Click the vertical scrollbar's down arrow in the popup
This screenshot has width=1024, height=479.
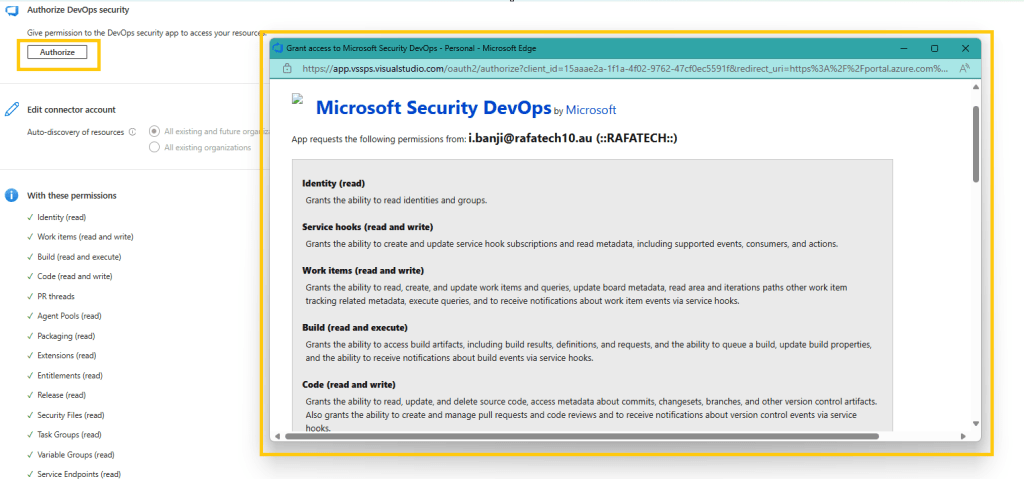click(x=975, y=423)
